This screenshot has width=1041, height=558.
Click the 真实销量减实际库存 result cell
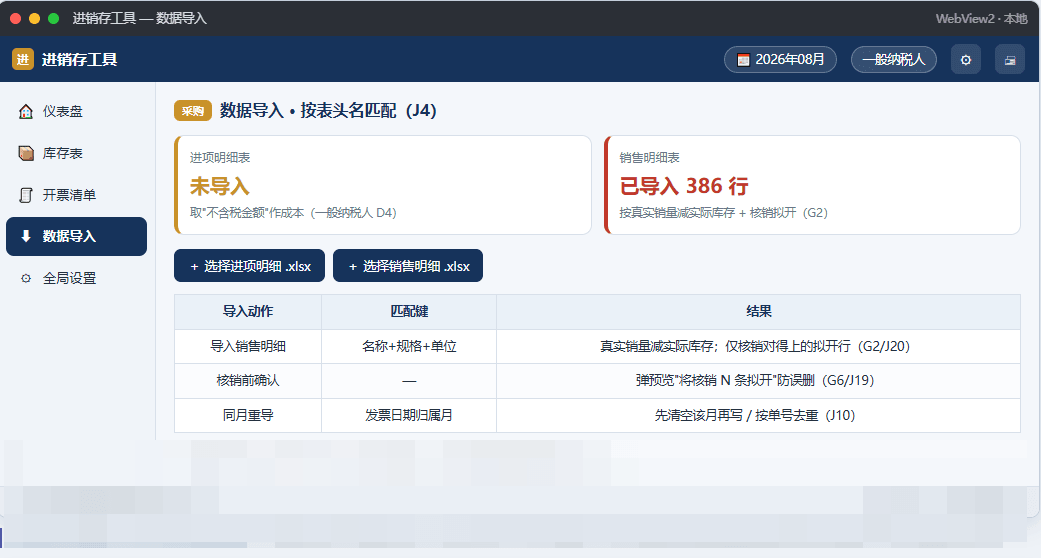tap(758, 346)
